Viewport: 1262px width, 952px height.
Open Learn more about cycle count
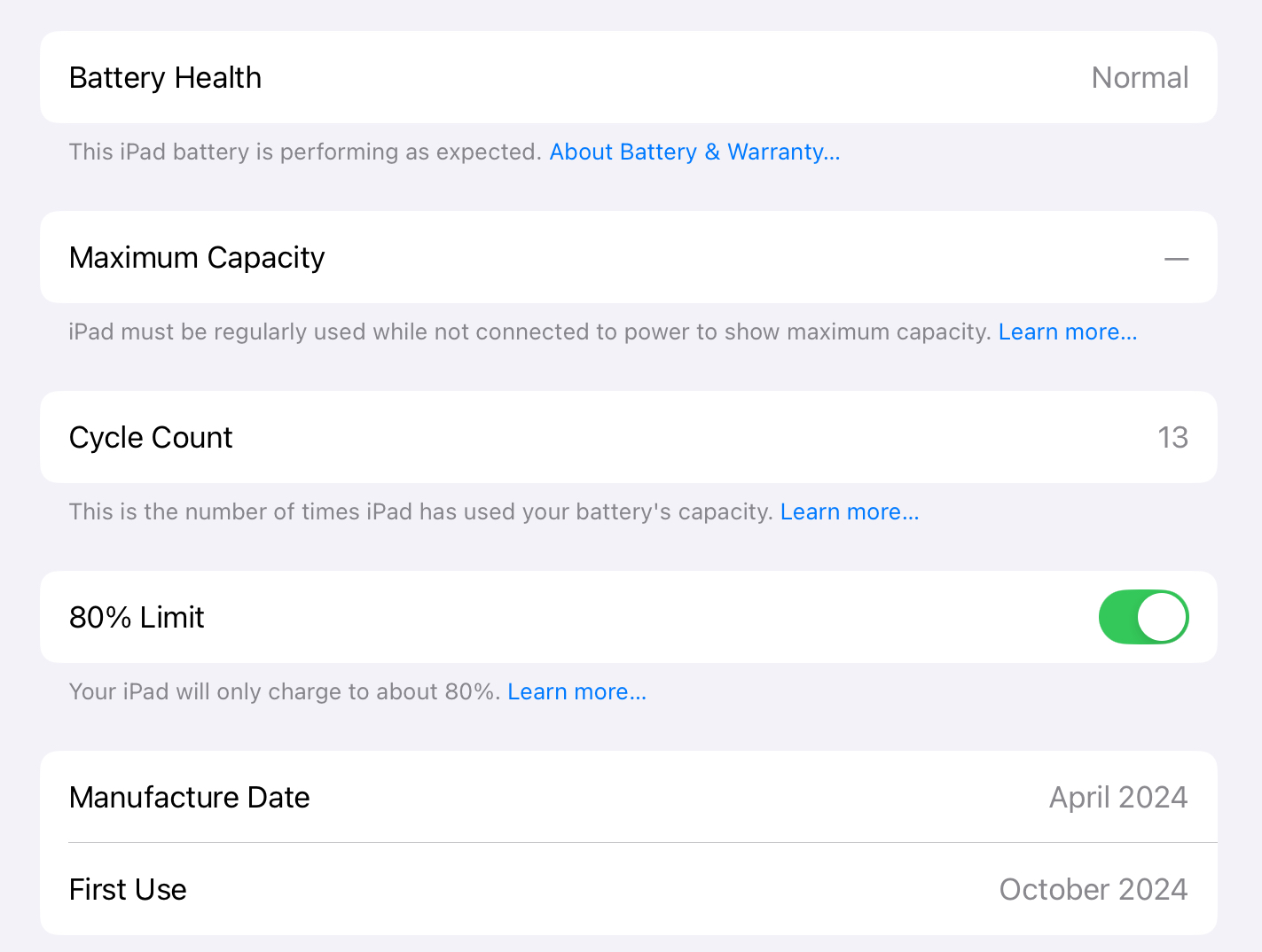(x=850, y=512)
